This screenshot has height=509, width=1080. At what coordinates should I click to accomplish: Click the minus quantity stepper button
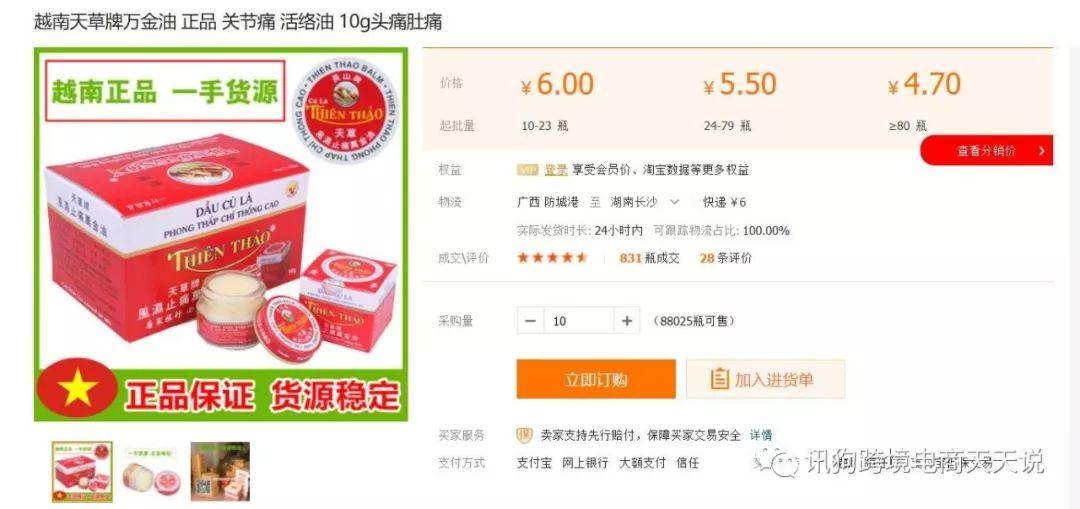(530, 321)
